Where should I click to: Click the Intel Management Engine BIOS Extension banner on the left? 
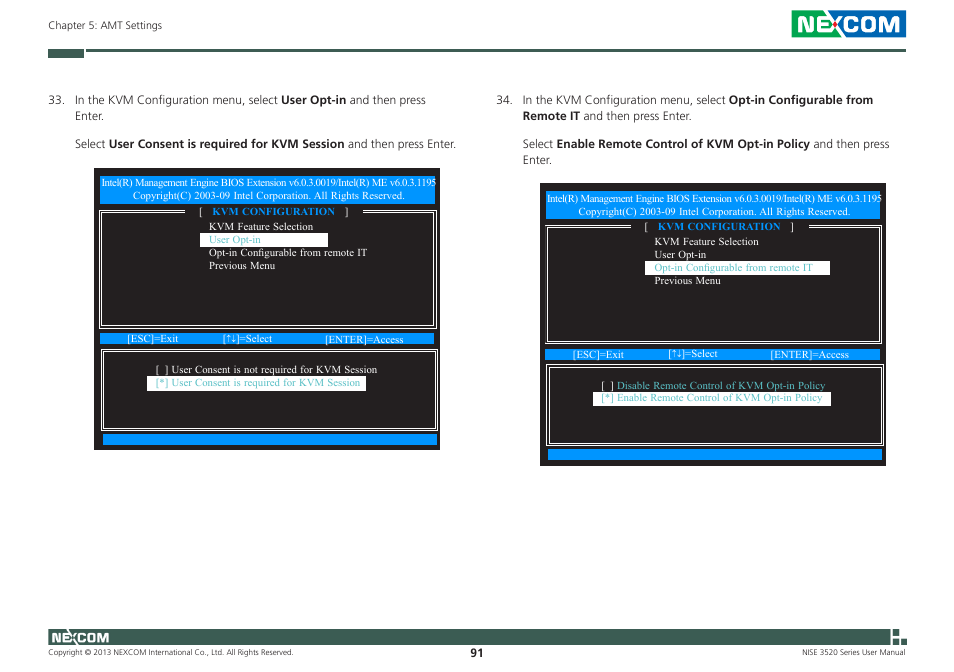click(x=268, y=189)
